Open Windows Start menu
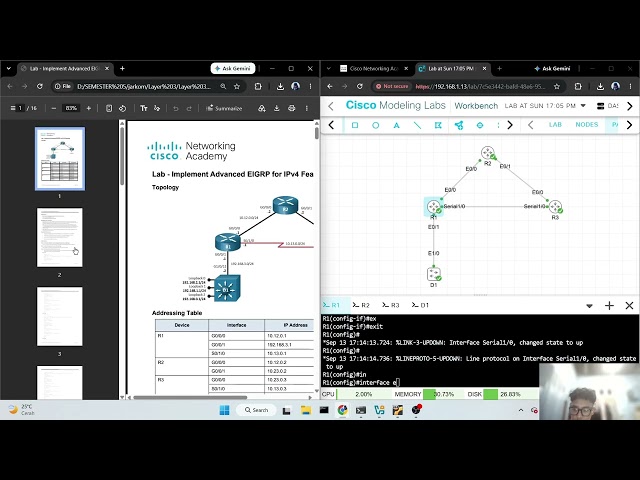640x480 pixels. coord(224,410)
